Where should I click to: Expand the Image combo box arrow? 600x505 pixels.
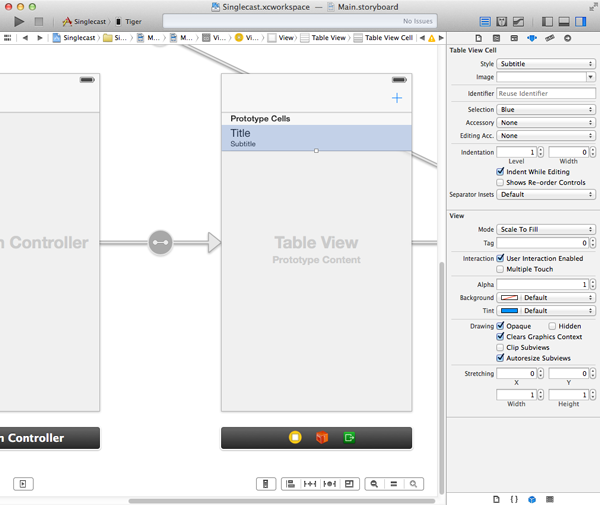(x=591, y=77)
